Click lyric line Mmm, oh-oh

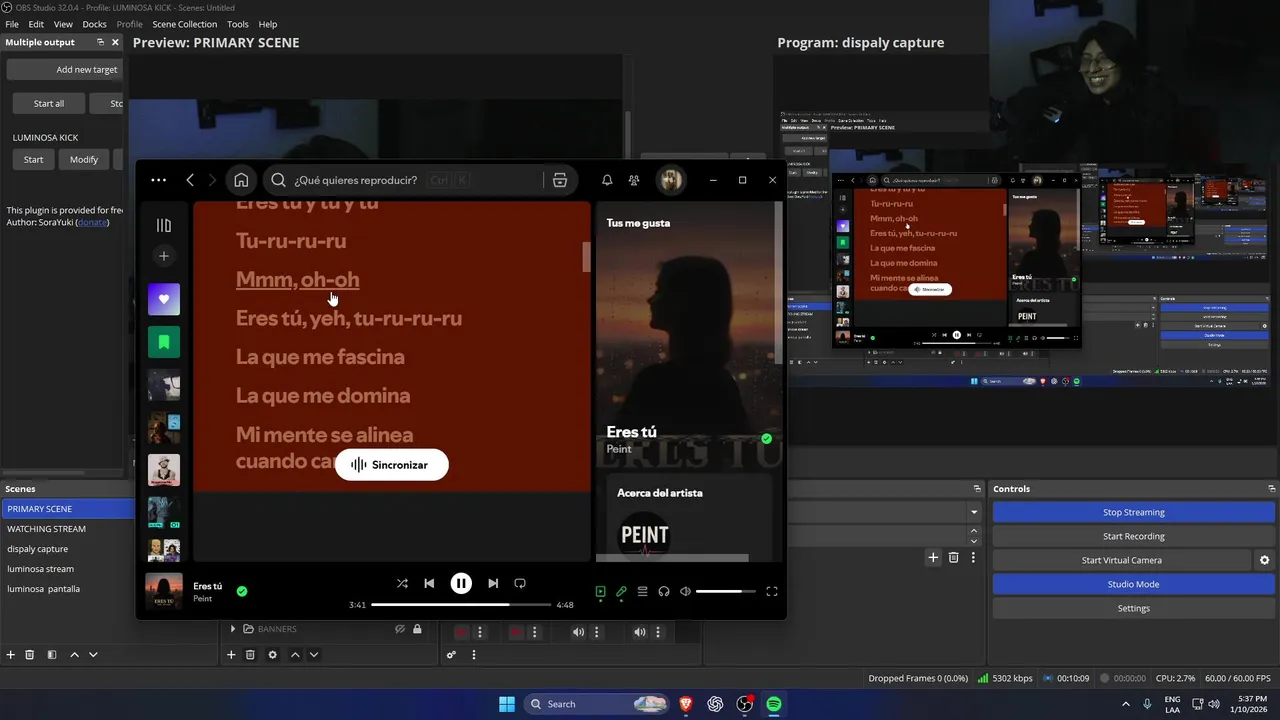297,279
